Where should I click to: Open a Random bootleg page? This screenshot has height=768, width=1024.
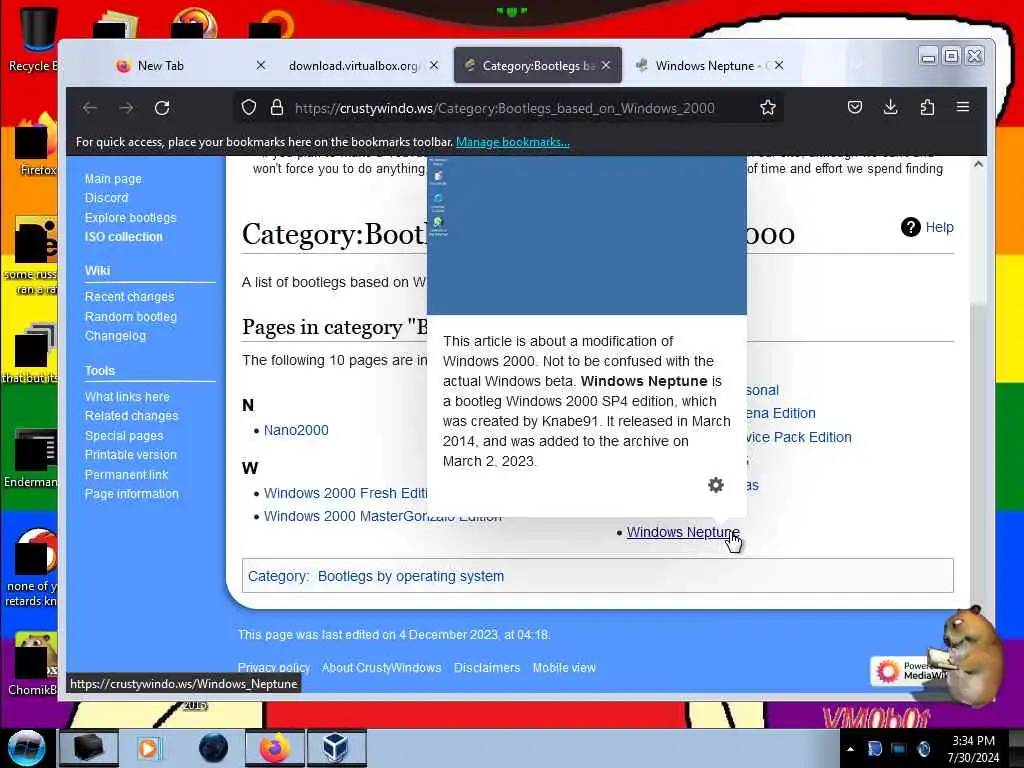point(131,317)
